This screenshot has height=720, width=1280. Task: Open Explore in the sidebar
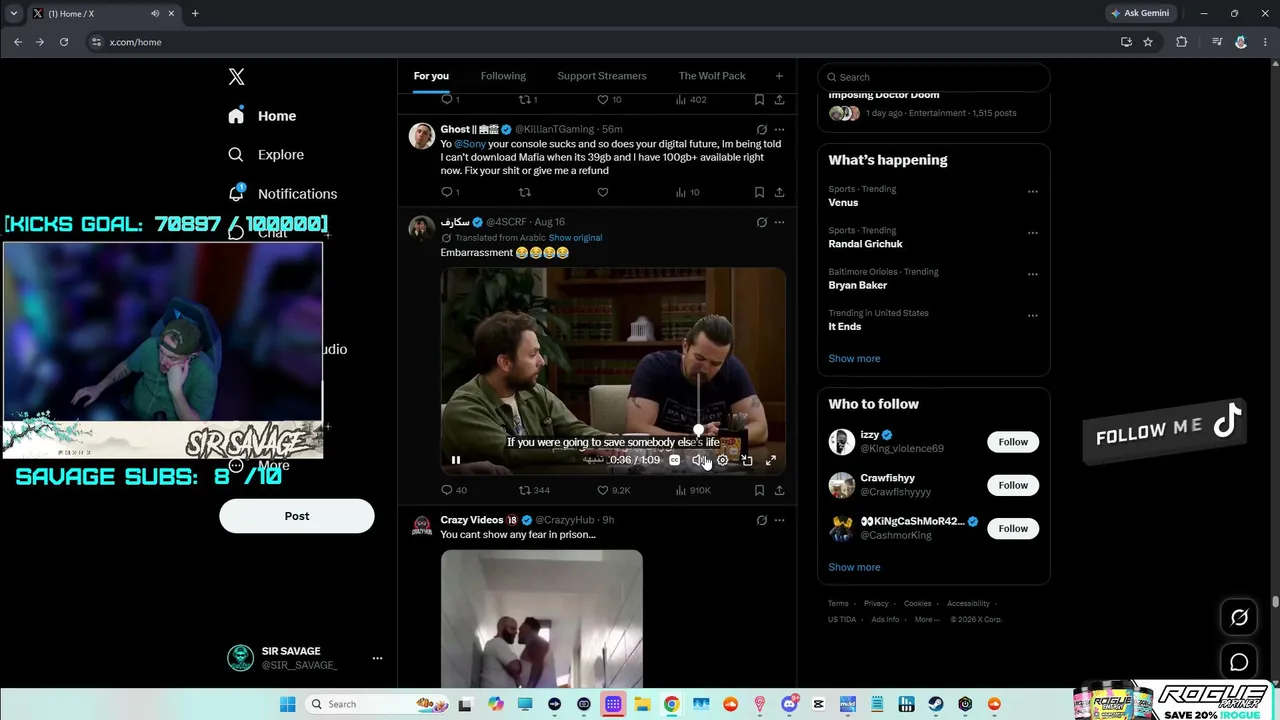(x=266, y=155)
